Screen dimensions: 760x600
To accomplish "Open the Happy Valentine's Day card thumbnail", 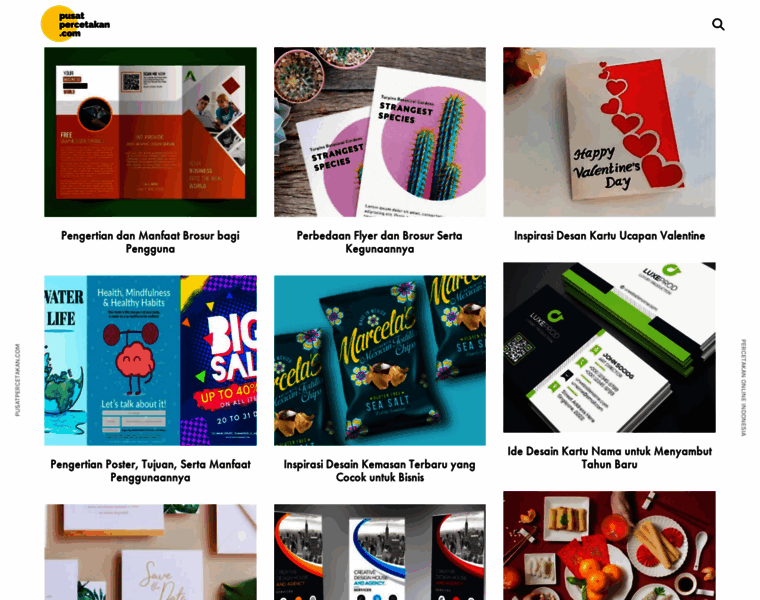I will pos(609,132).
